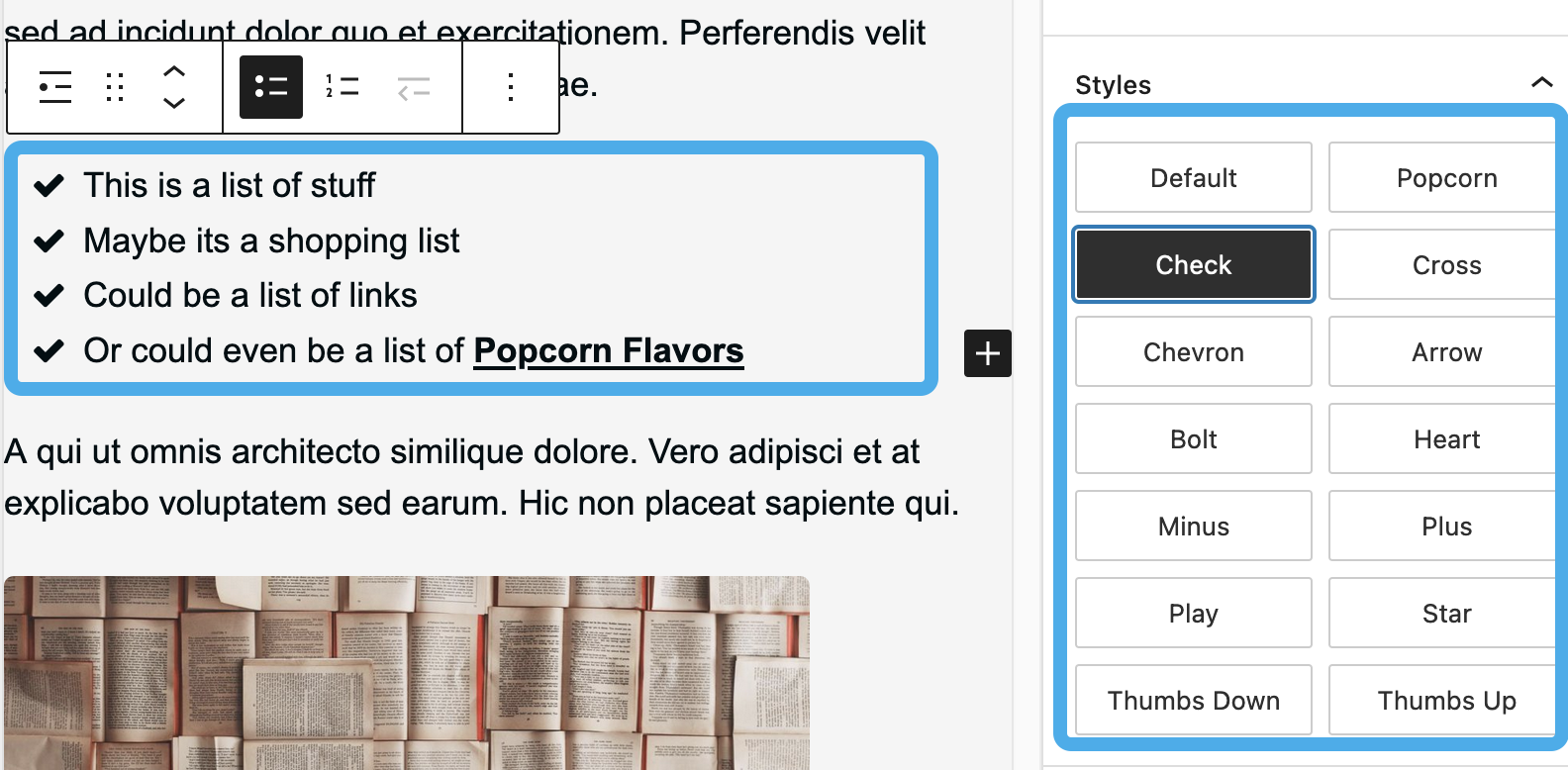Move the list block down

(x=175, y=102)
